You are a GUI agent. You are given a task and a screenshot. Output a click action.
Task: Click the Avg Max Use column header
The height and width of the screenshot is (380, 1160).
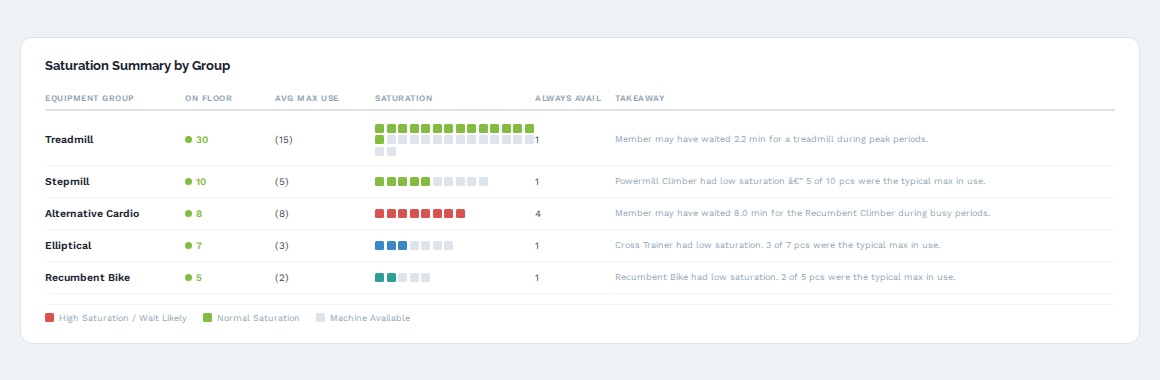click(x=307, y=98)
